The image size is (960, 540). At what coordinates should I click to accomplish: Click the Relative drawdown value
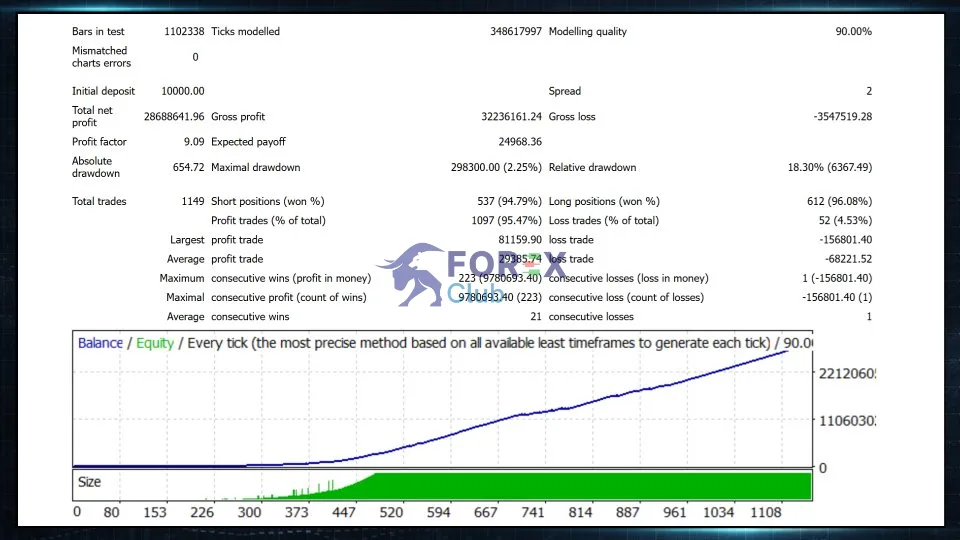pyautogui.click(x=830, y=167)
